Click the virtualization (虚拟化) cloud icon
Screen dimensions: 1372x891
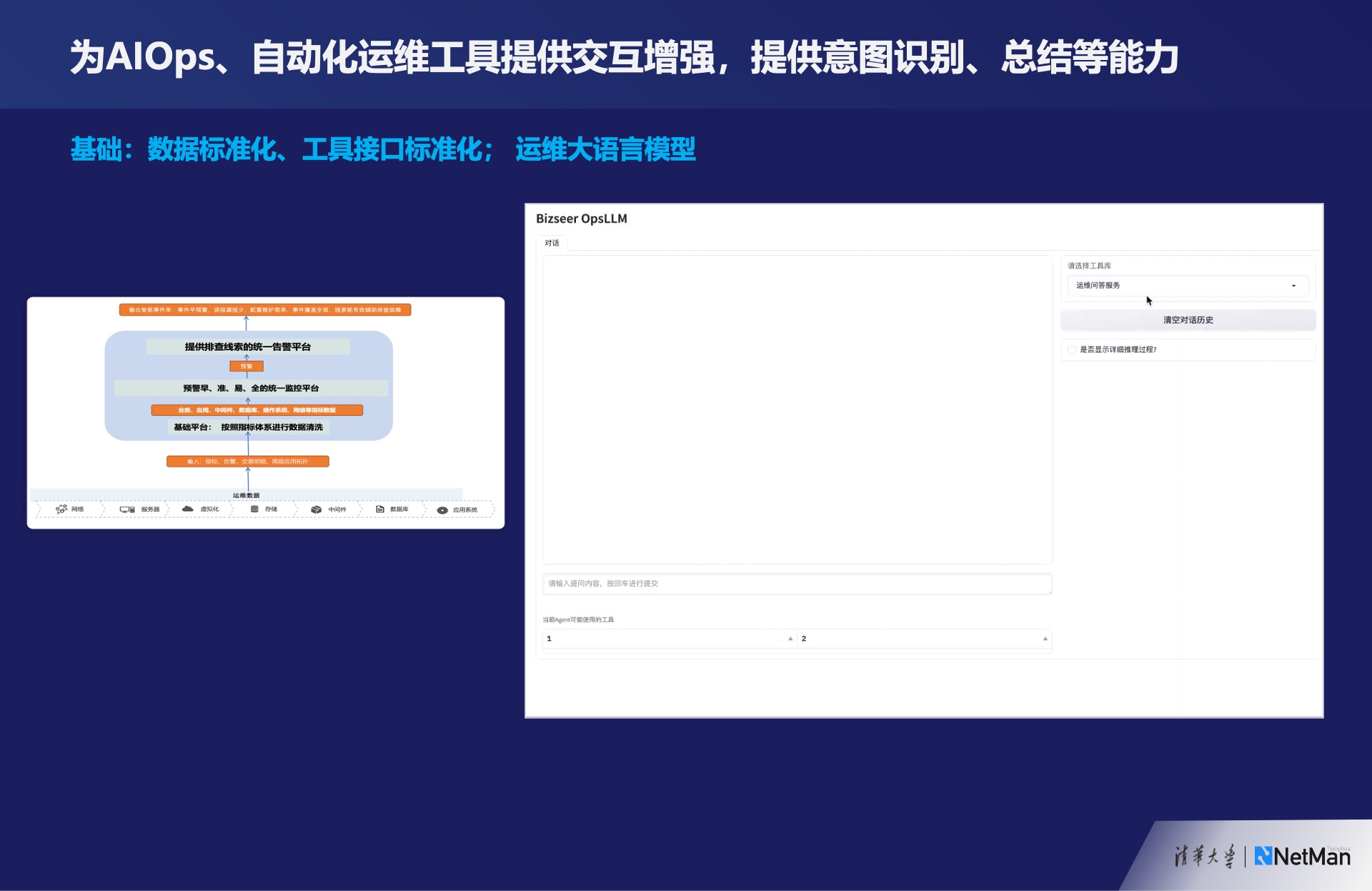[188, 509]
